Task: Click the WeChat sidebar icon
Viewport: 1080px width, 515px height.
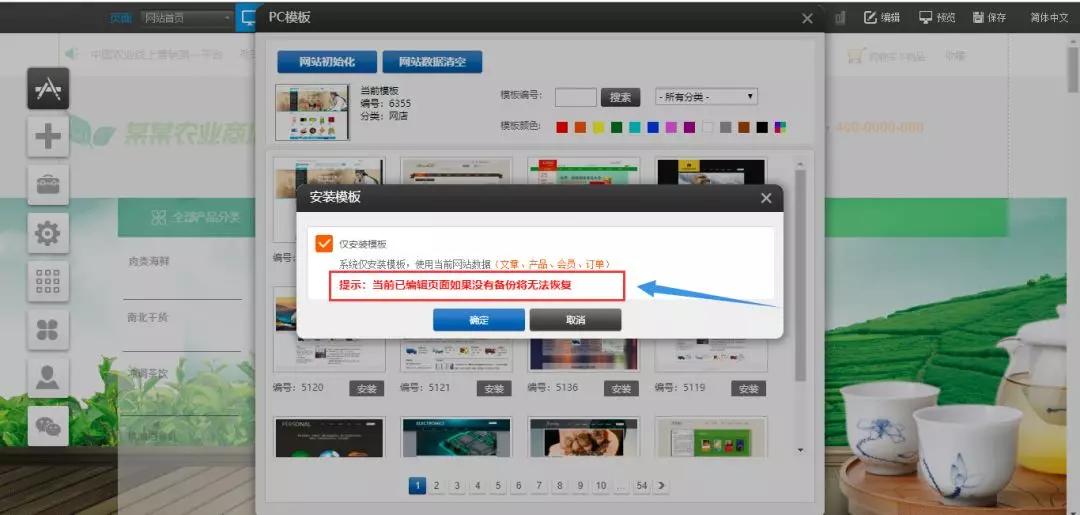Action: pos(48,425)
